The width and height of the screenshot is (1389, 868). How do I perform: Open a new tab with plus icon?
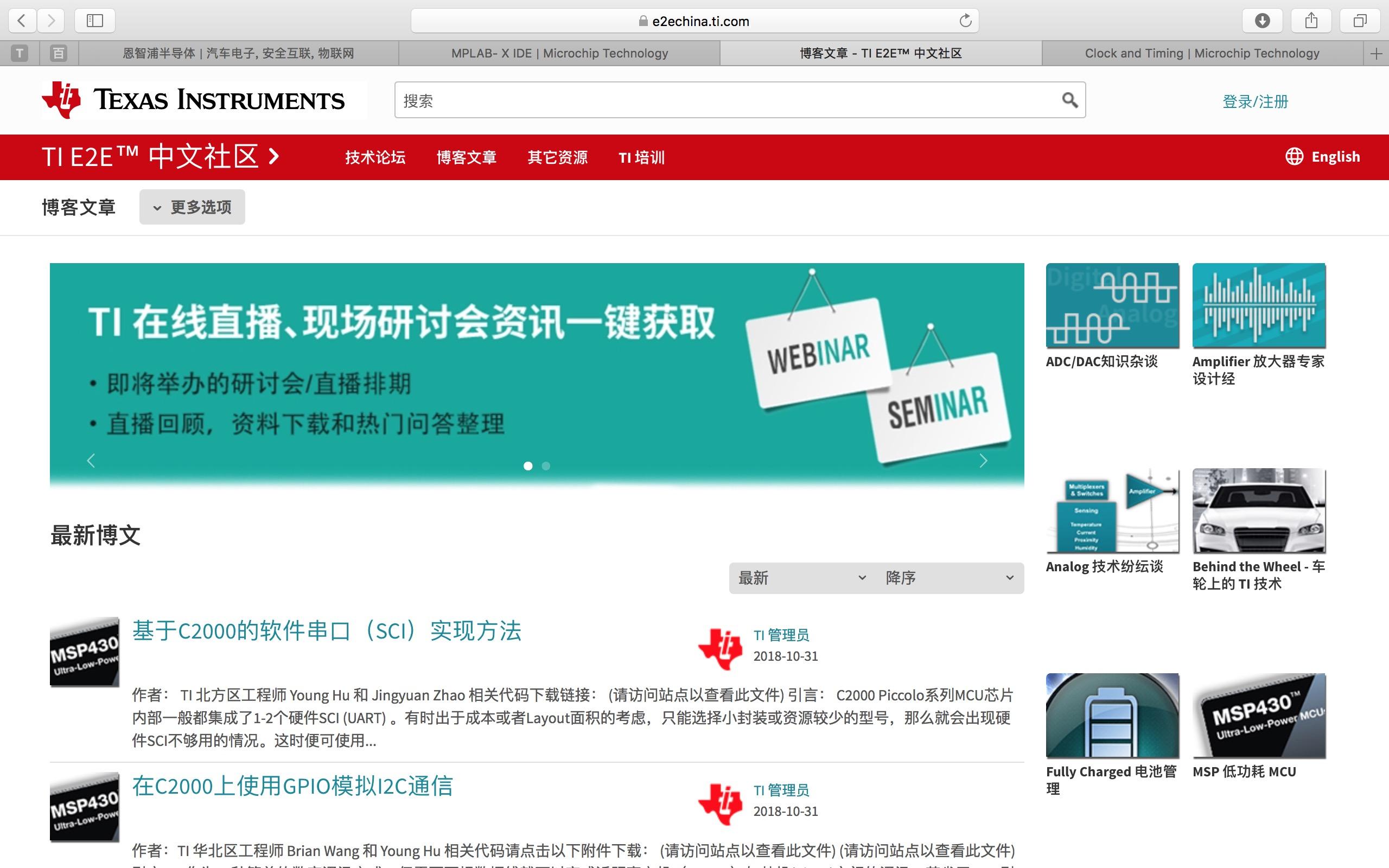click(x=1376, y=54)
